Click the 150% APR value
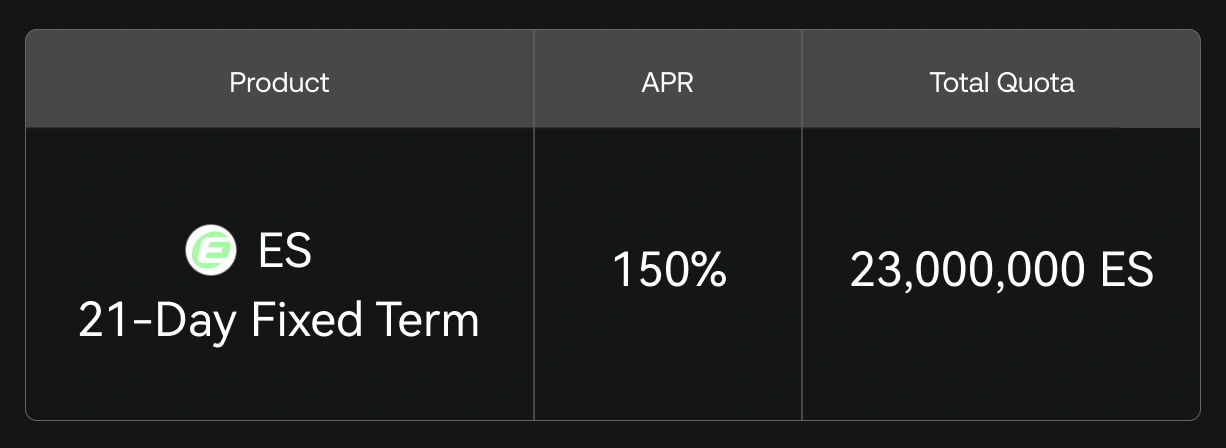Image resolution: width=1226 pixels, height=448 pixels. (x=668, y=270)
